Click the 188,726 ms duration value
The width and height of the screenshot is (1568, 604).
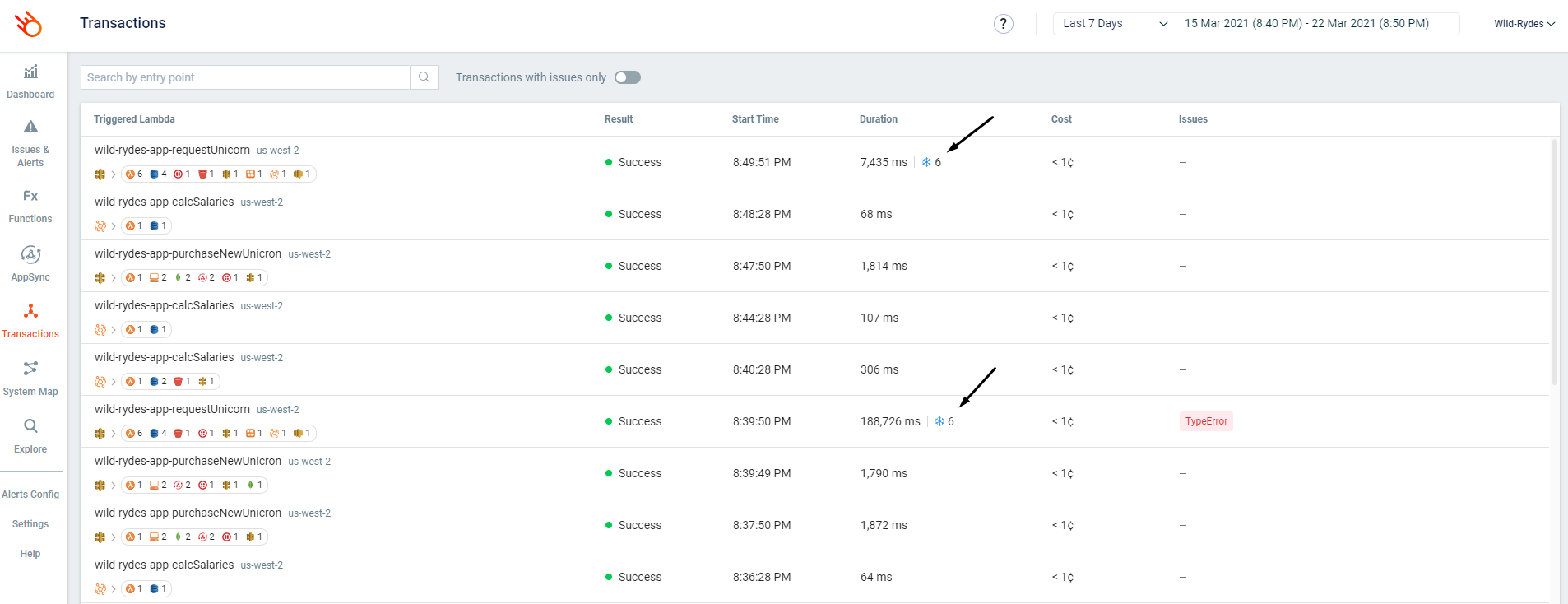click(890, 421)
